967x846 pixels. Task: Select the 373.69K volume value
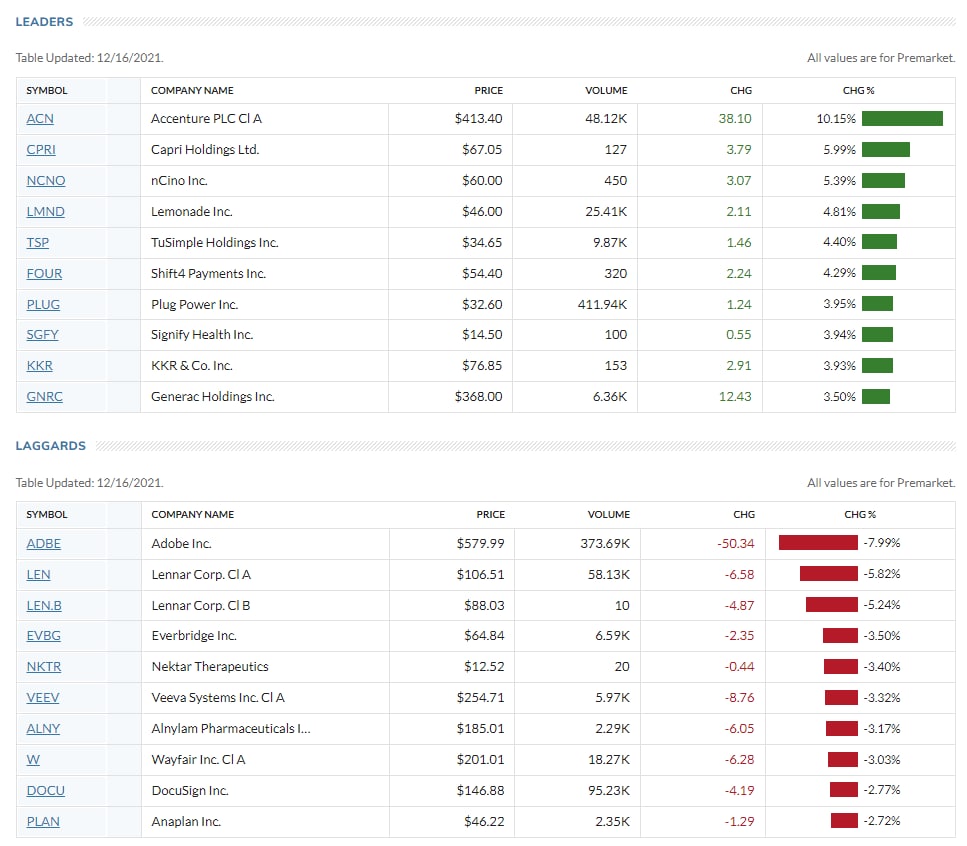[x=605, y=543]
